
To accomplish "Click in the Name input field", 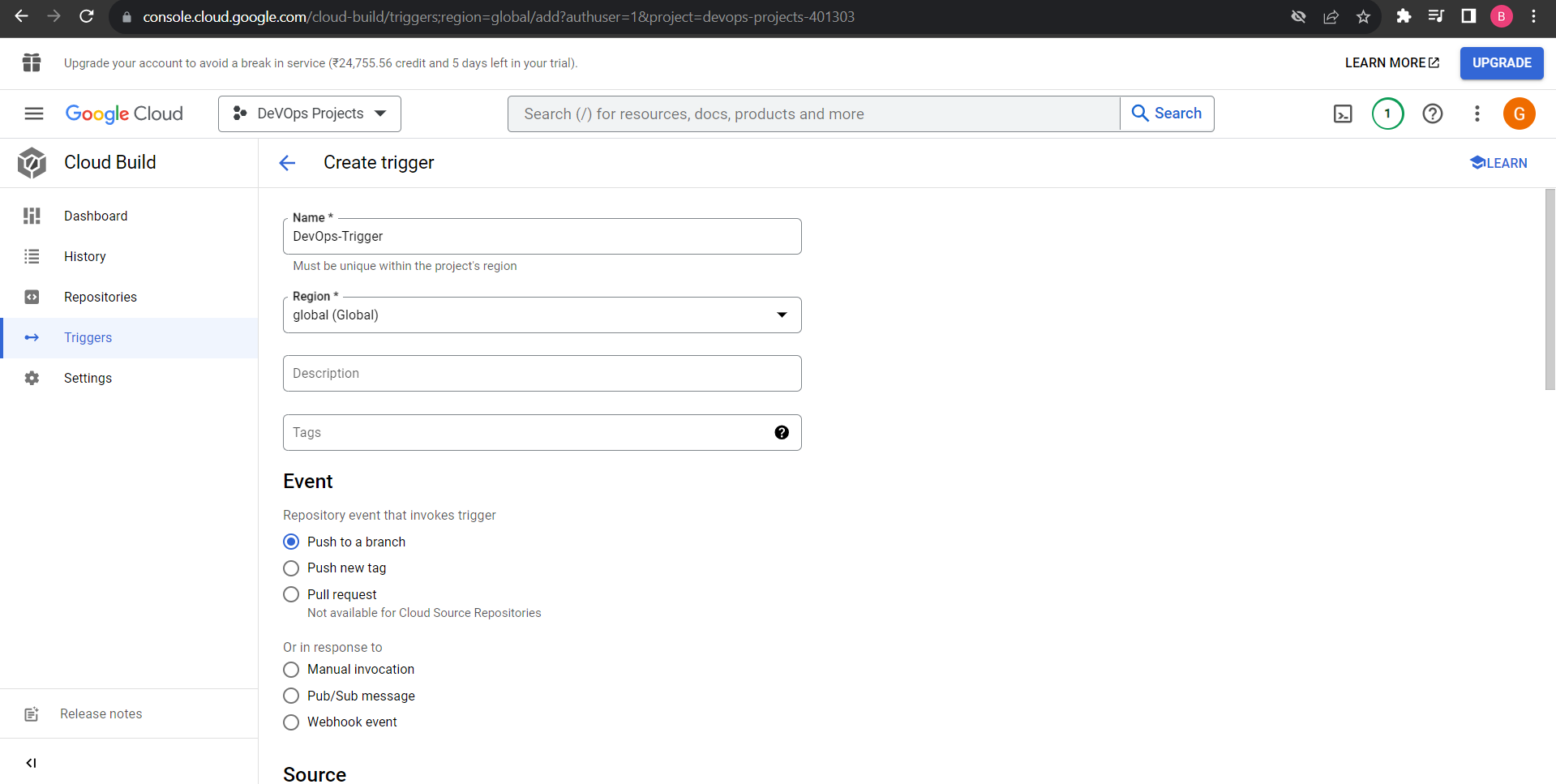I will coord(542,236).
